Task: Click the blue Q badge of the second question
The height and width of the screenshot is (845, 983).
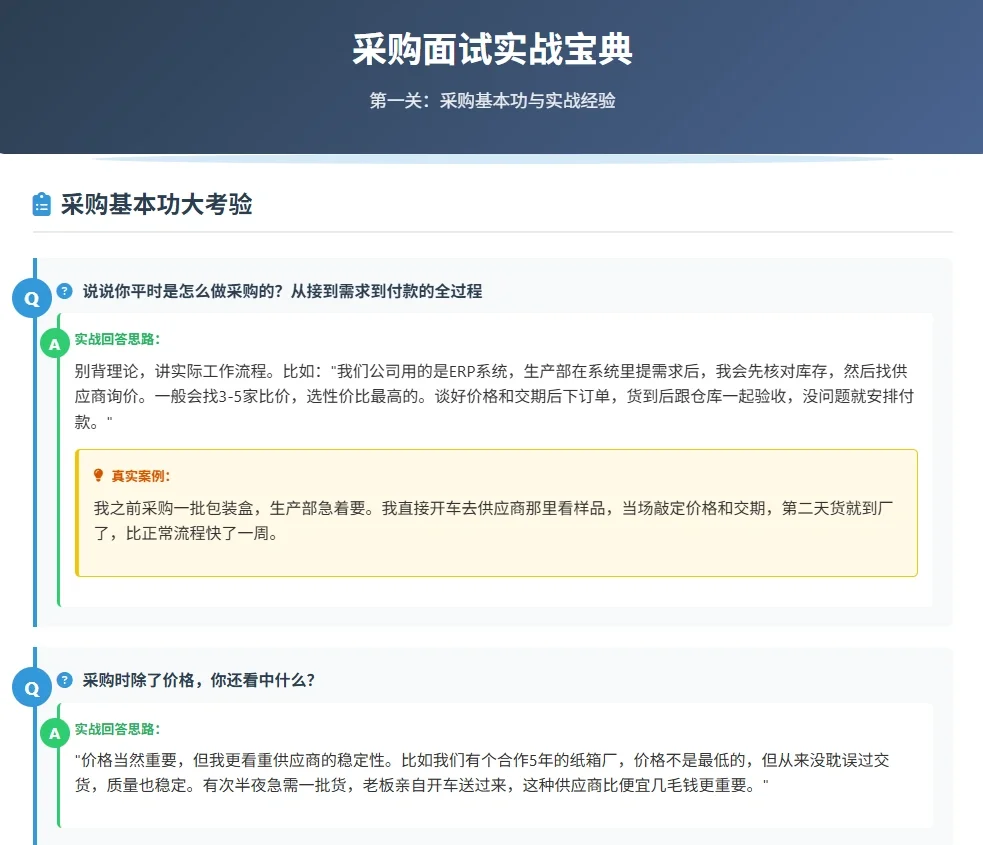Action: point(31,687)
